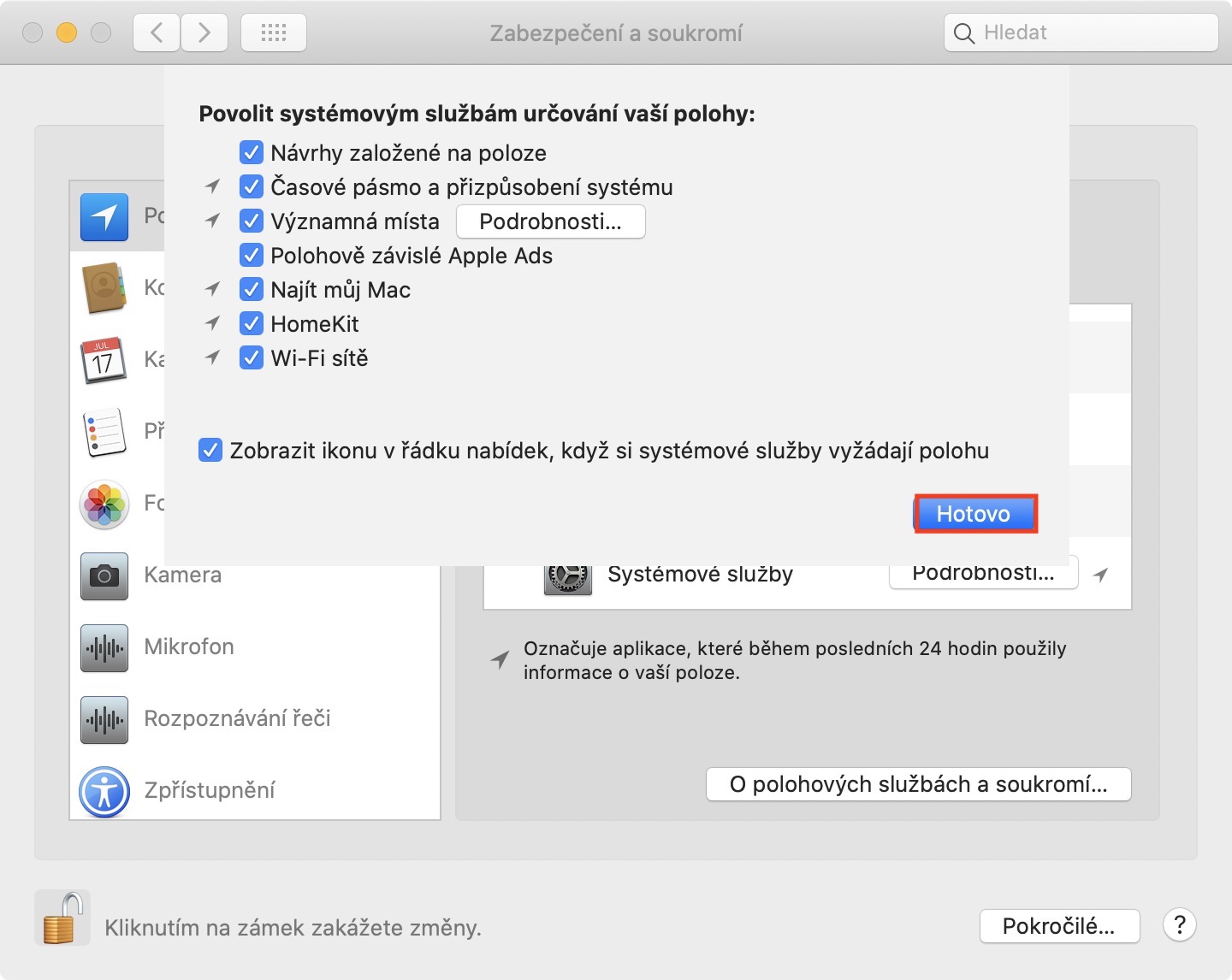Disable the Wi-Fi sítě checkbox

tap(252, 358)
